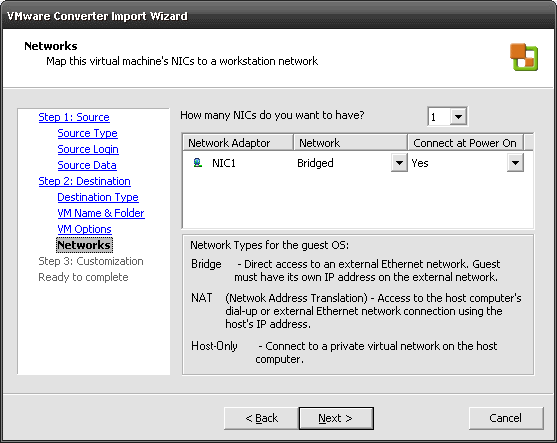Click the Connect at Power On header
Screen dimensions: 557x443
pyautogui.click(x=465, y=143)
